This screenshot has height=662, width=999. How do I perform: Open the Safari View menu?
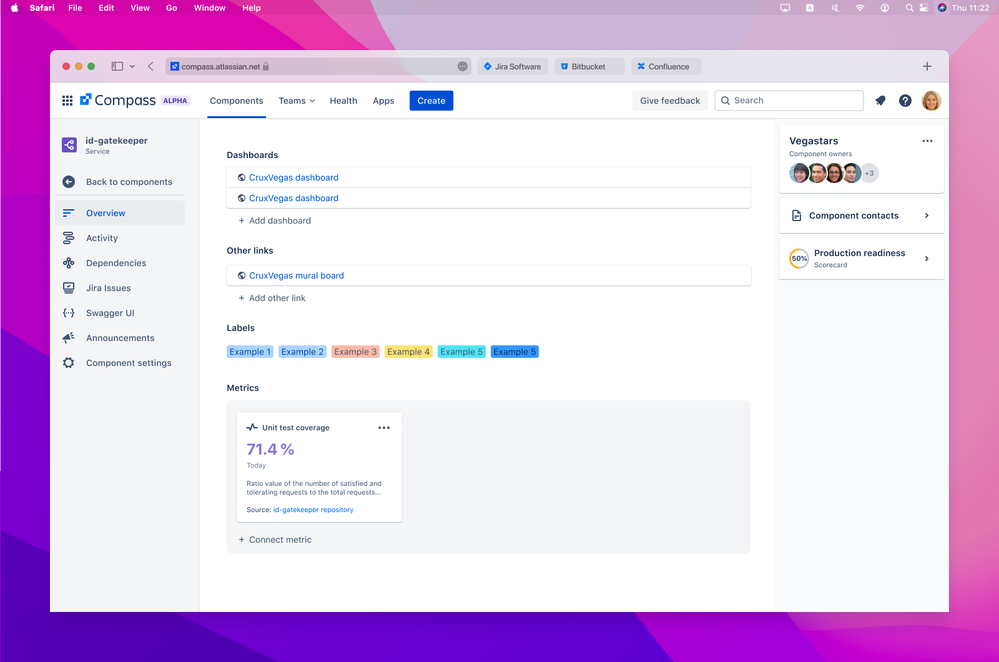click(x=140, y=8)
